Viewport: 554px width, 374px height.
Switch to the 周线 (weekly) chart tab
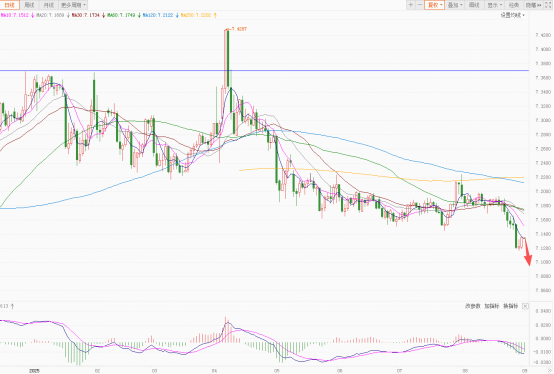29,5
